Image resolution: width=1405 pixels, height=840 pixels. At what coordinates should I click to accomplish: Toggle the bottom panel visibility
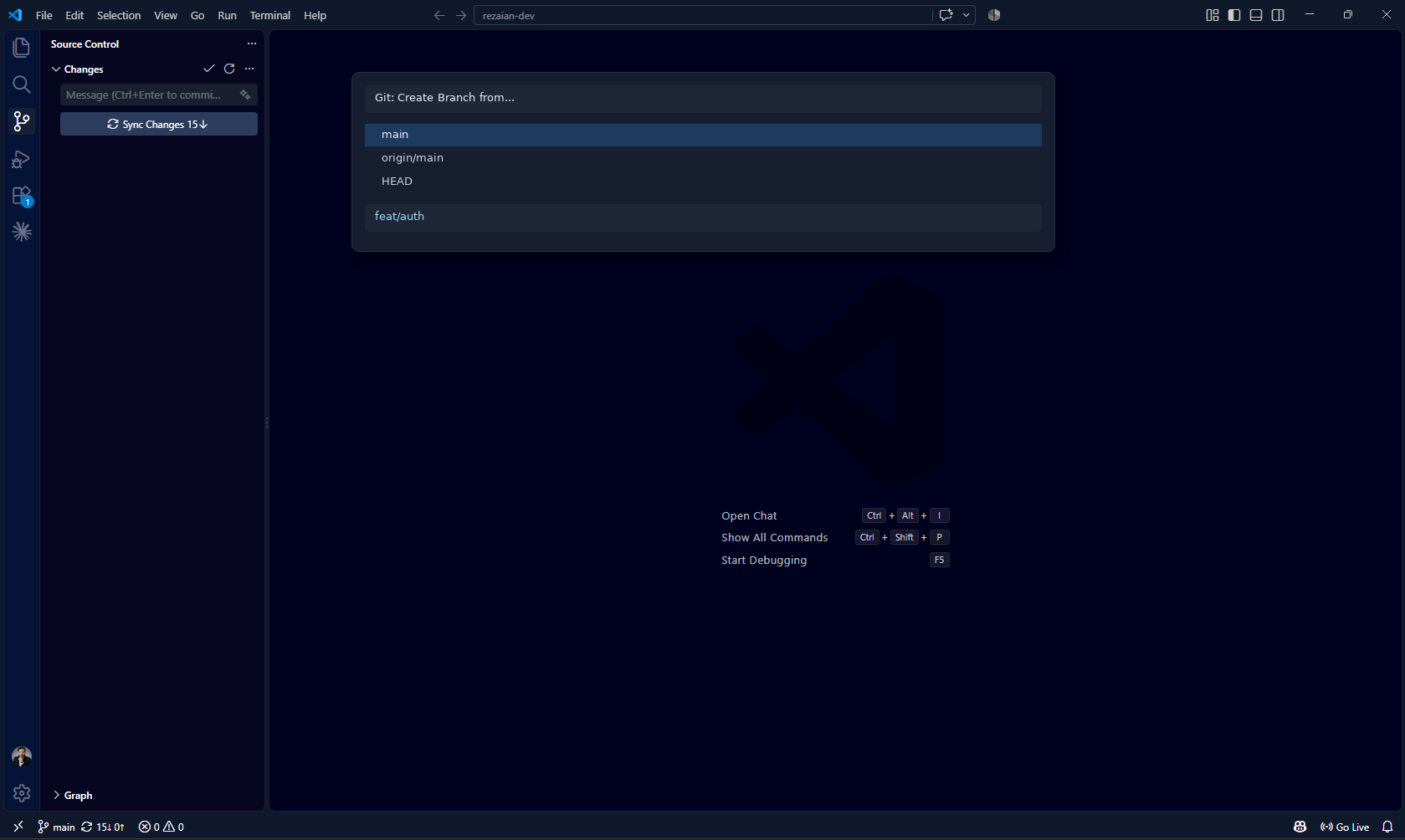1256,15
